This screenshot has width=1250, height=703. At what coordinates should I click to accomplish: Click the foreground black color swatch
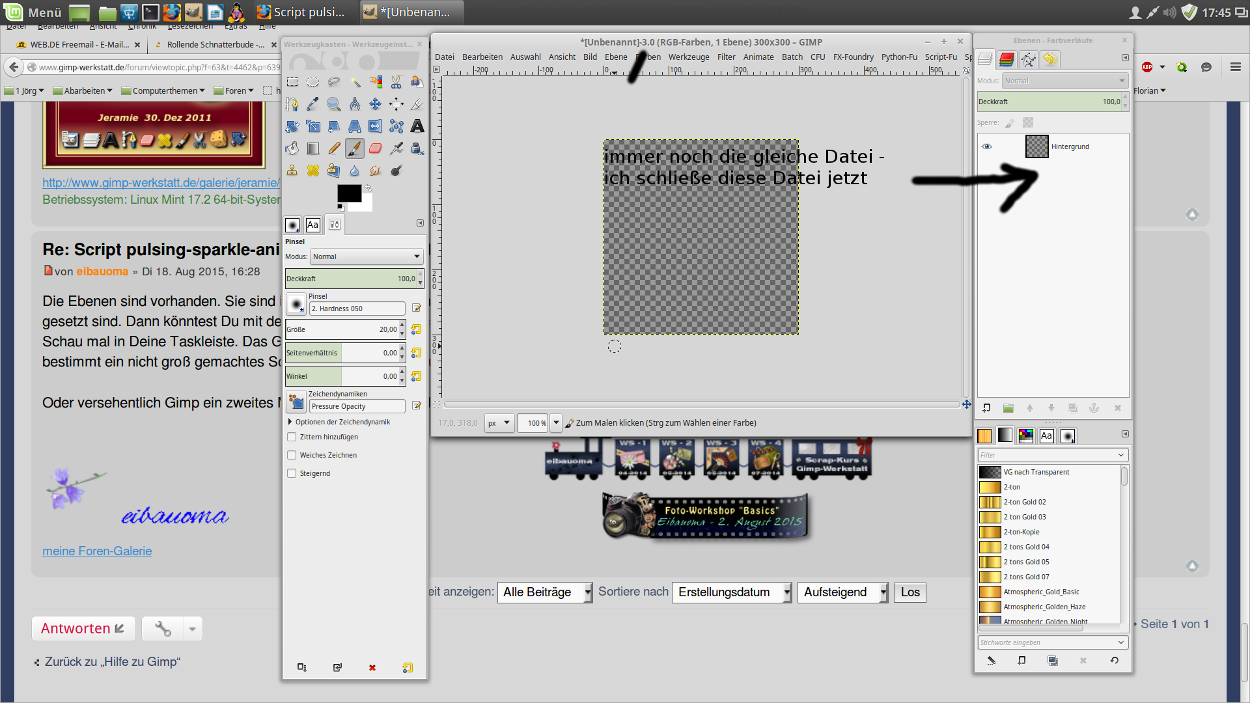tap(350, 193)
